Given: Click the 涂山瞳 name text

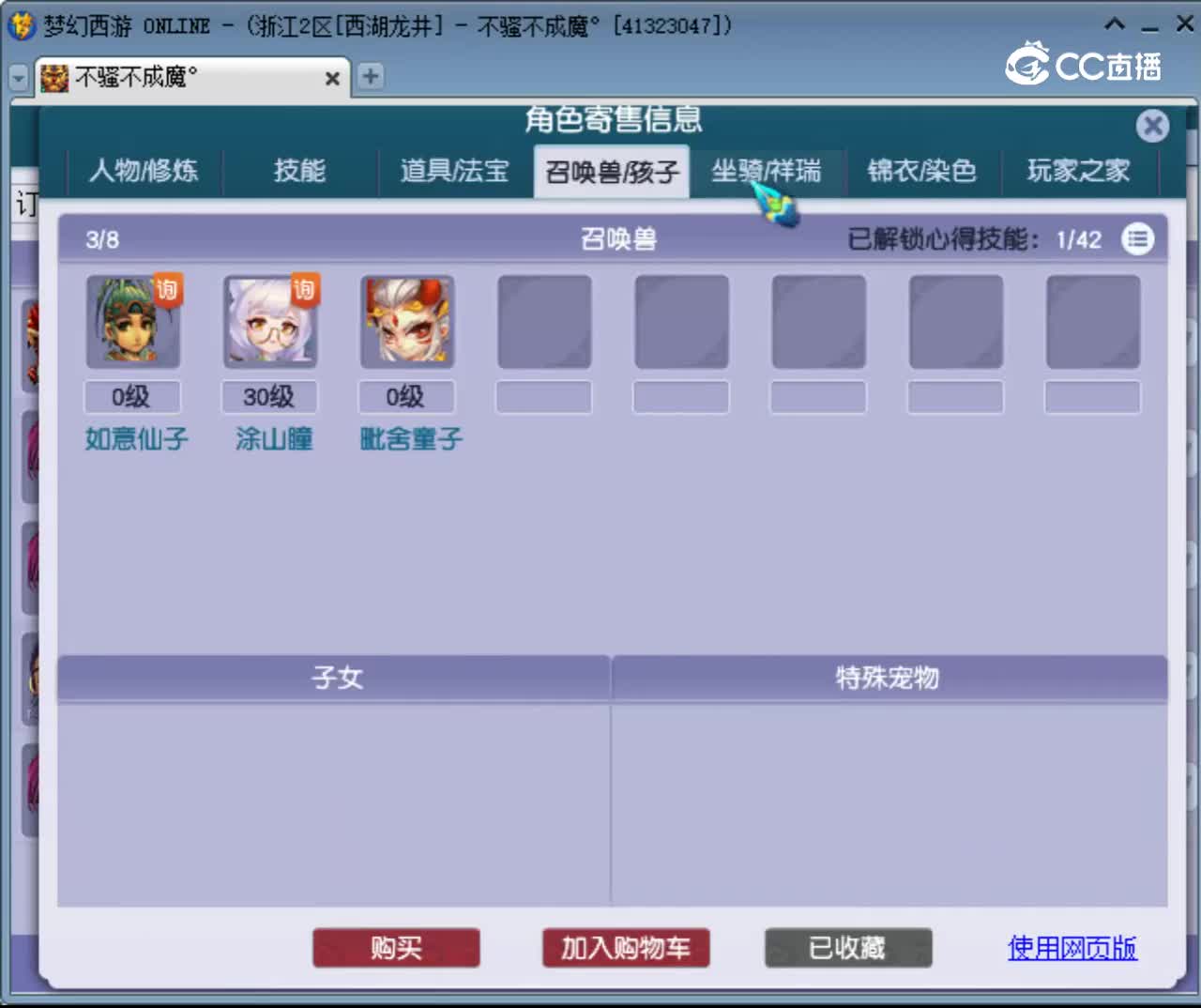Looking at the screenshot, I should [274, 439].
